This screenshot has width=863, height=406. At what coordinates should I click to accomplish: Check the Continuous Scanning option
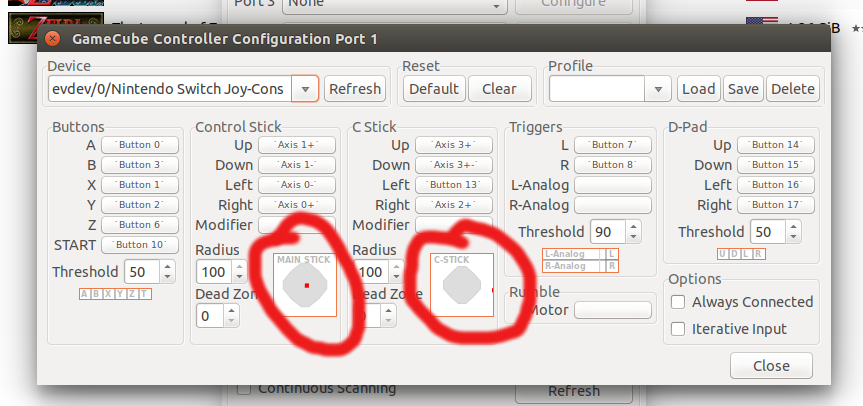(x=244, y=389)
